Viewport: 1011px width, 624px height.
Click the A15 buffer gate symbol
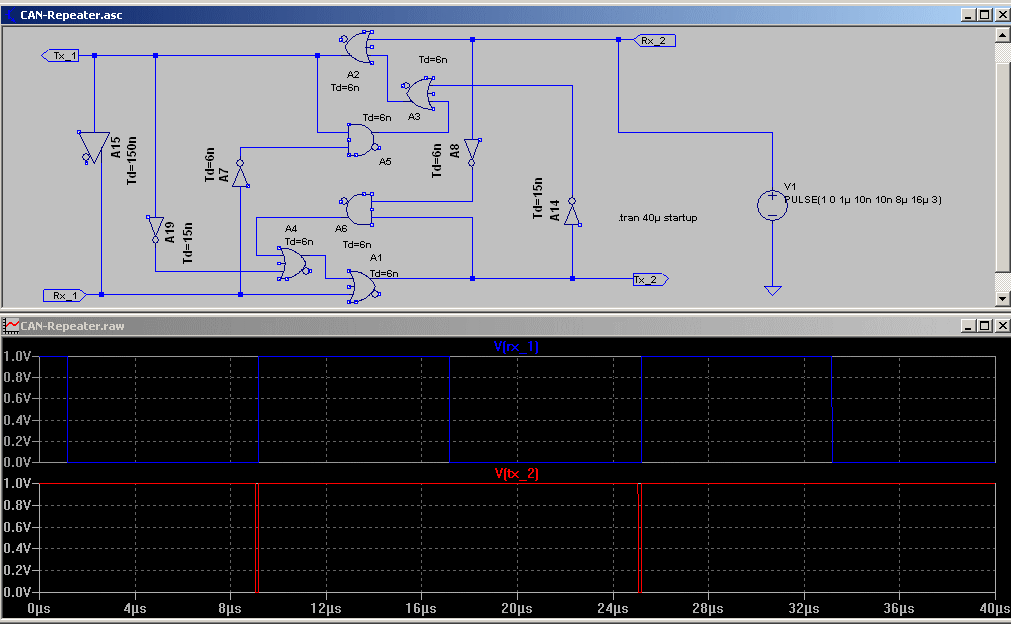[x=93, y=148]
